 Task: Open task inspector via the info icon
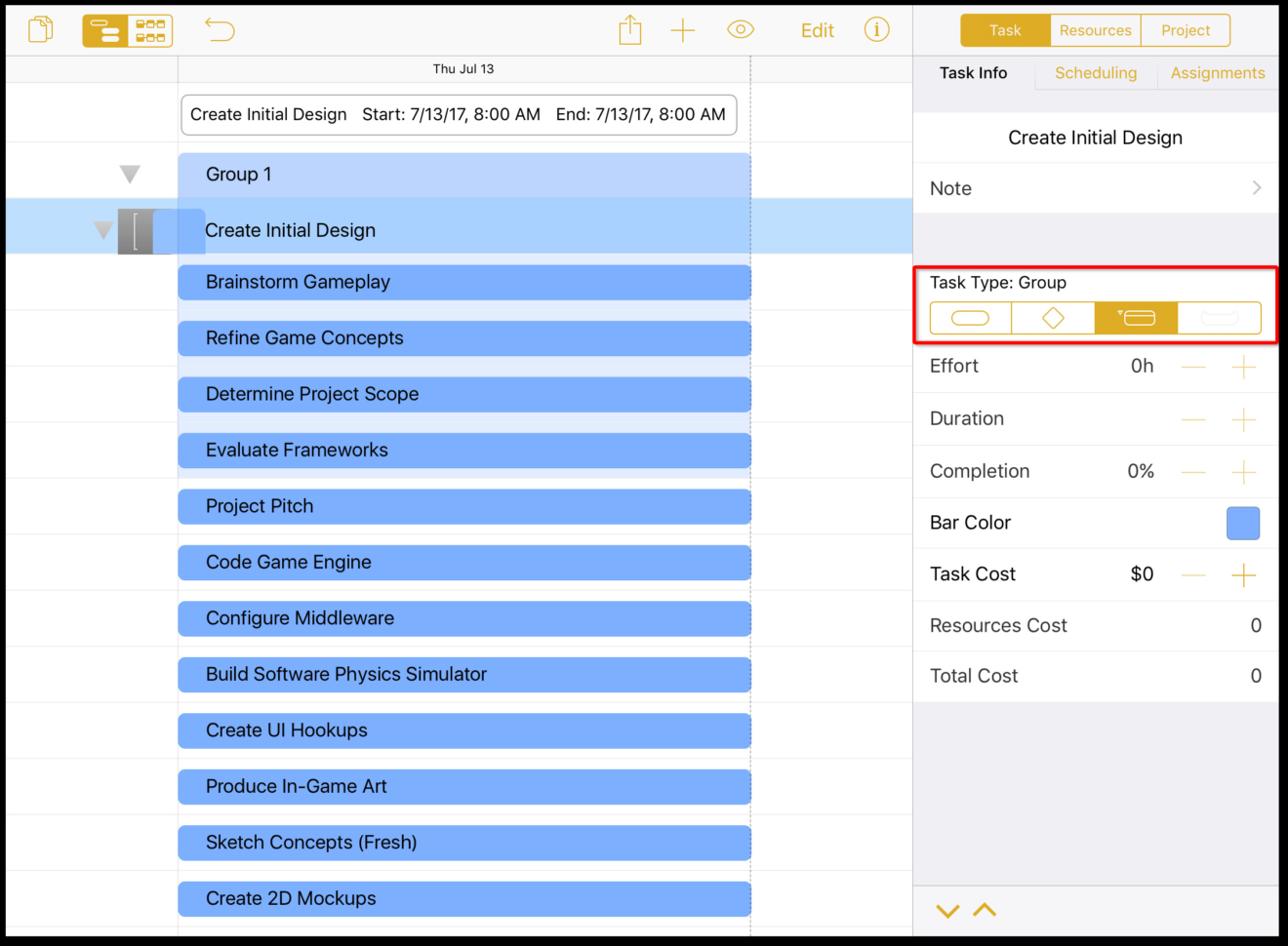click(876, 30)
